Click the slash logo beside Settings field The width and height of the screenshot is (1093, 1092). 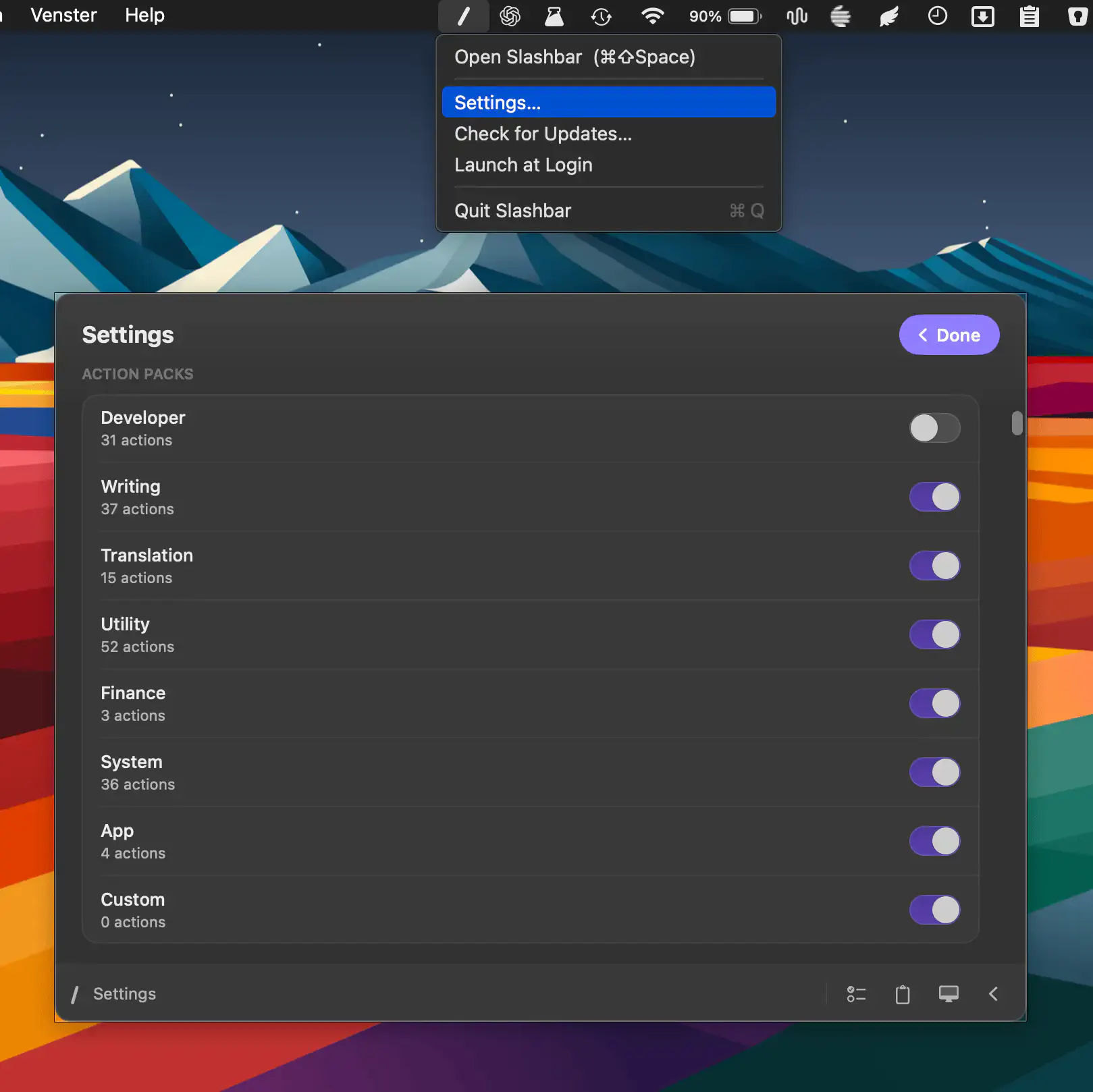tap(75, 994)
